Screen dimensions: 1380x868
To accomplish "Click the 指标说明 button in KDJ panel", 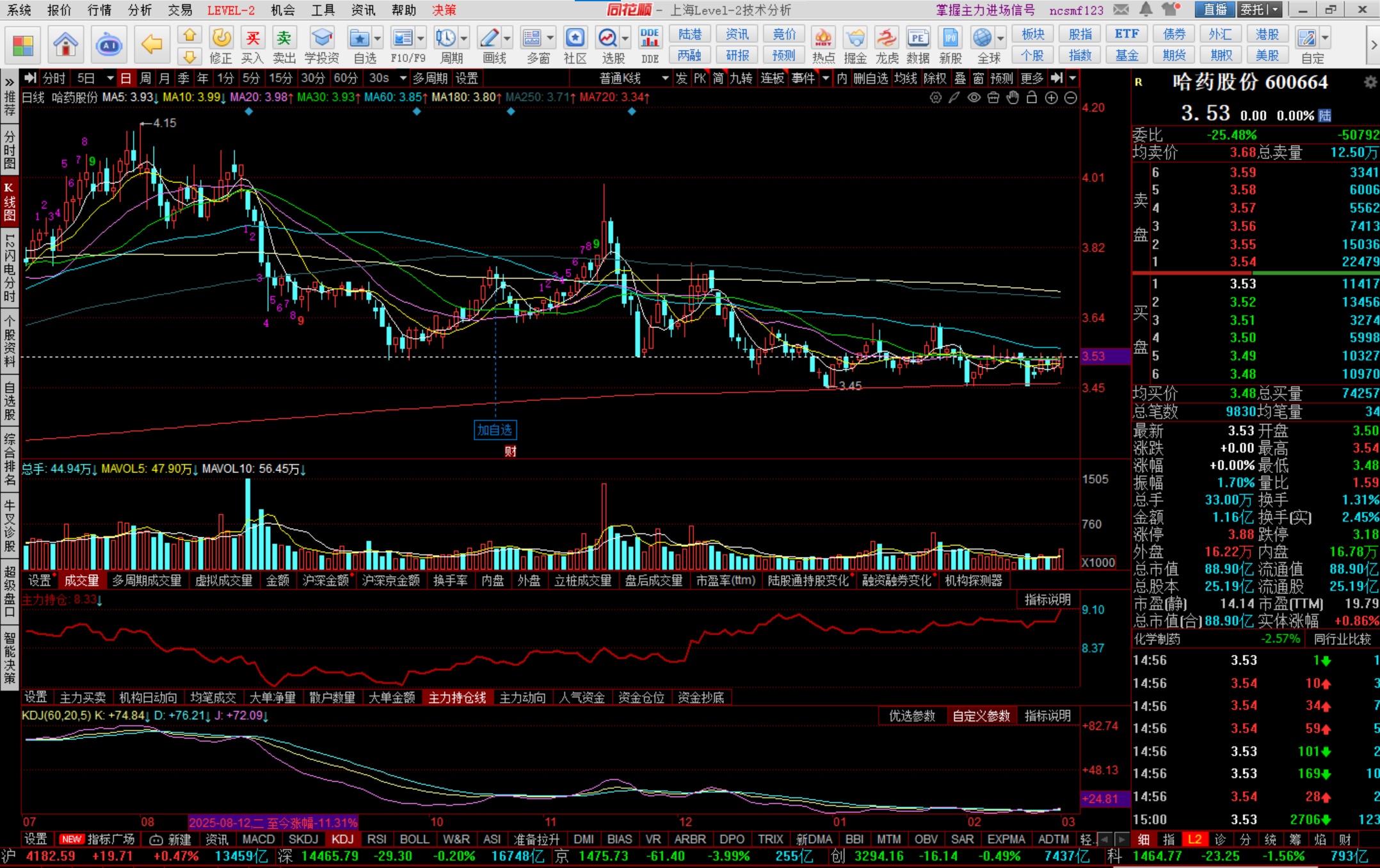I will (x=1047, y=716).
